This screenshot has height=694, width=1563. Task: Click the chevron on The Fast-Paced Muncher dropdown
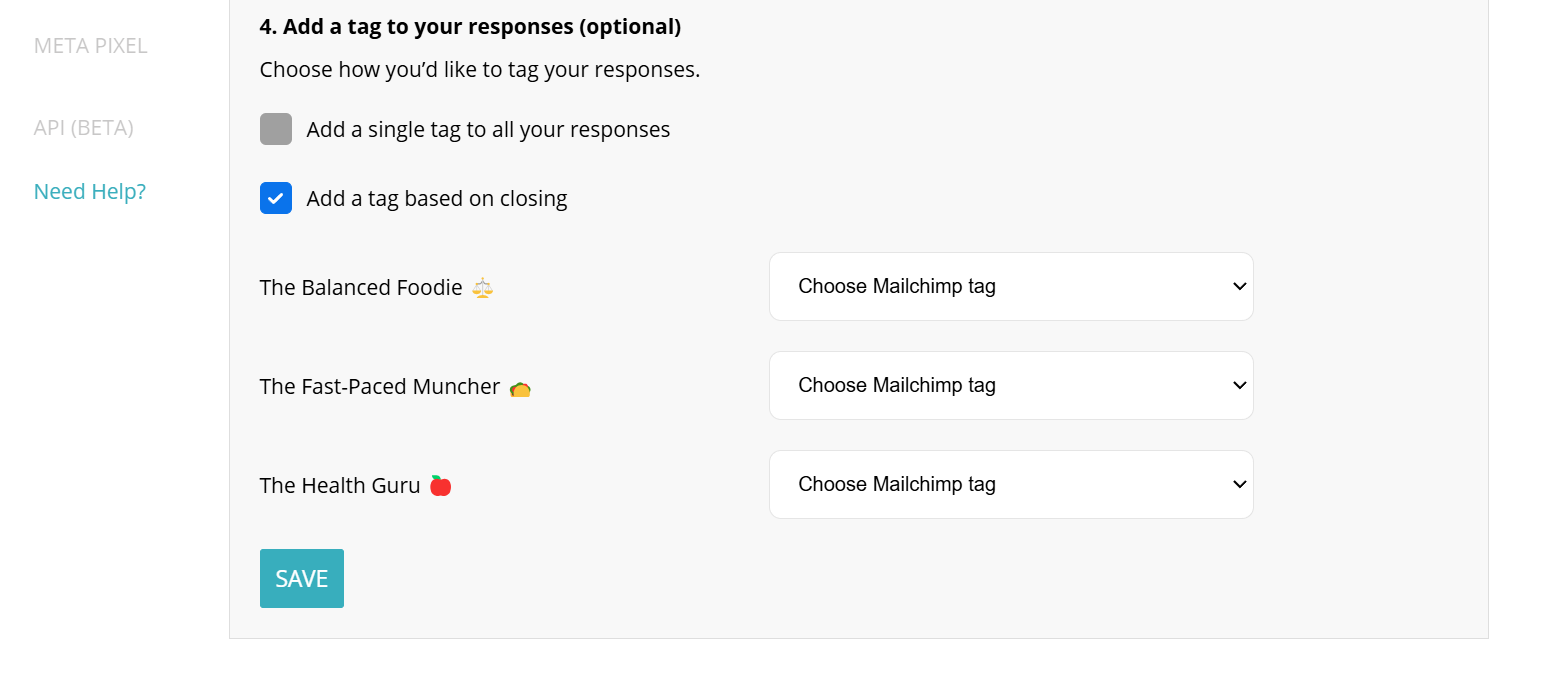pyautogui.click(x=1239, y=385)
